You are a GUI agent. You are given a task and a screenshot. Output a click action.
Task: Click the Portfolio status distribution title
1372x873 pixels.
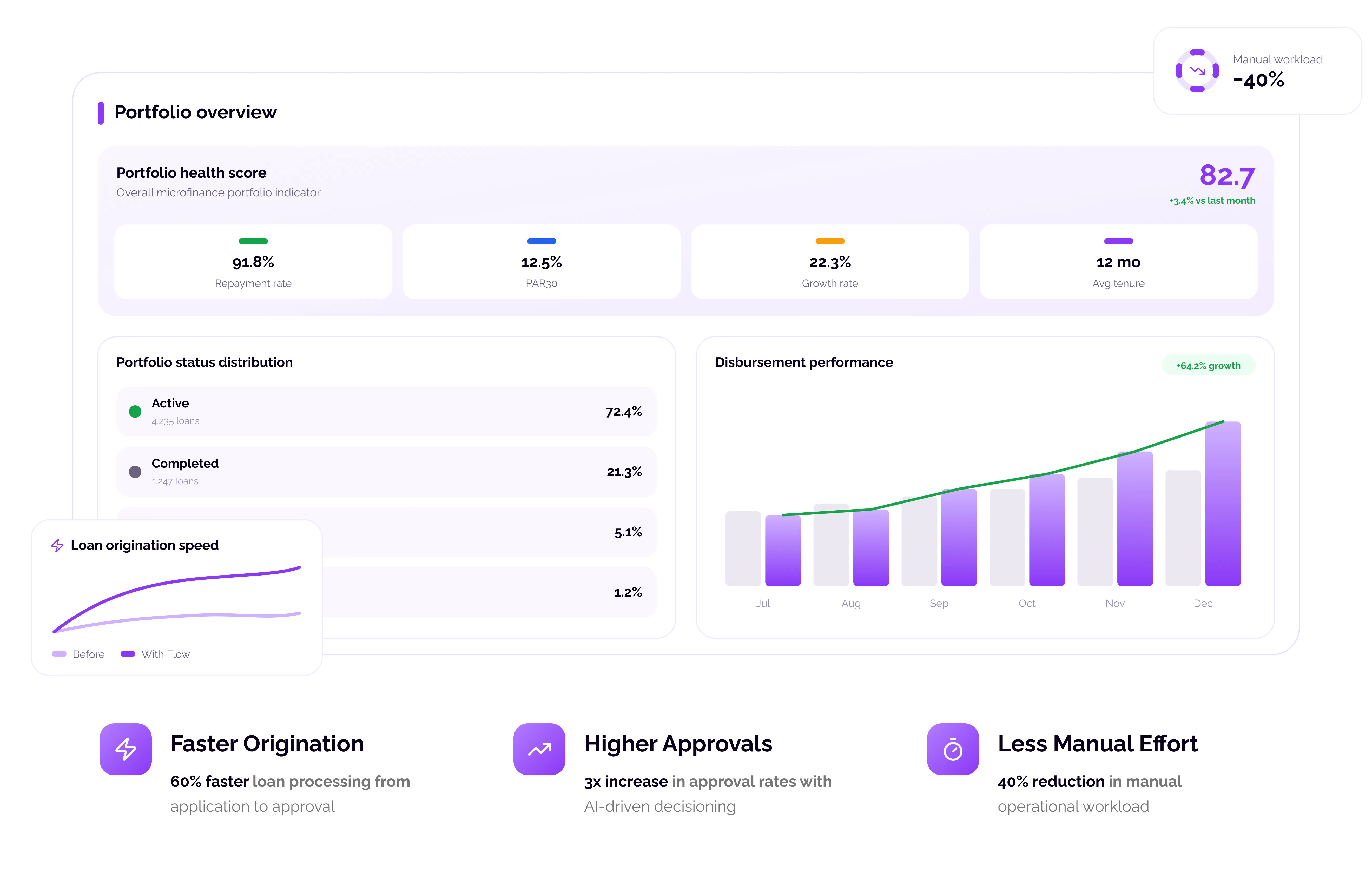tap(205, 362)
